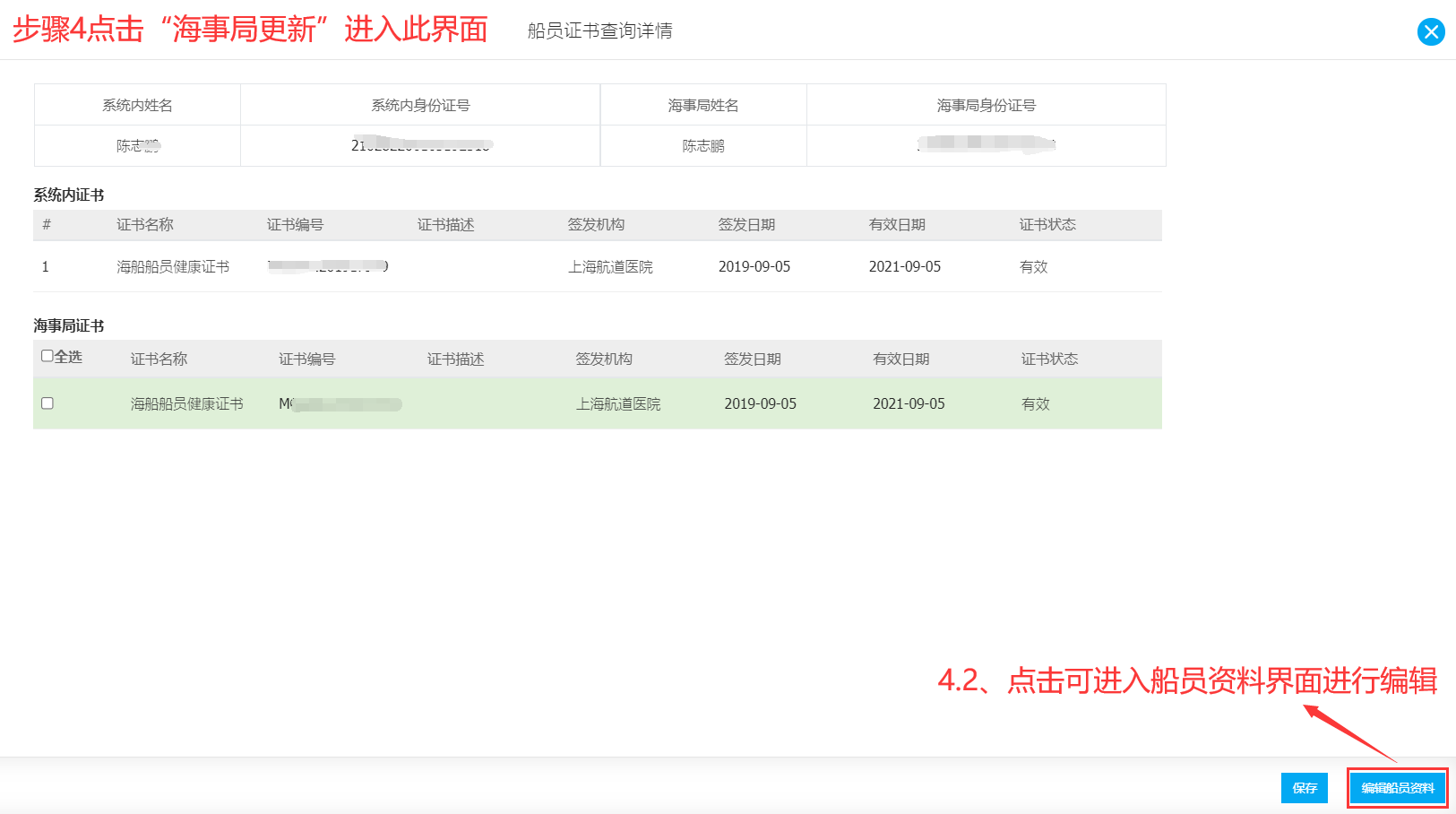The height and width of the screenshot is (814, 1456).
Task: Click 有效 status in 系统内证书 row
Action: tap(1034, 266)
